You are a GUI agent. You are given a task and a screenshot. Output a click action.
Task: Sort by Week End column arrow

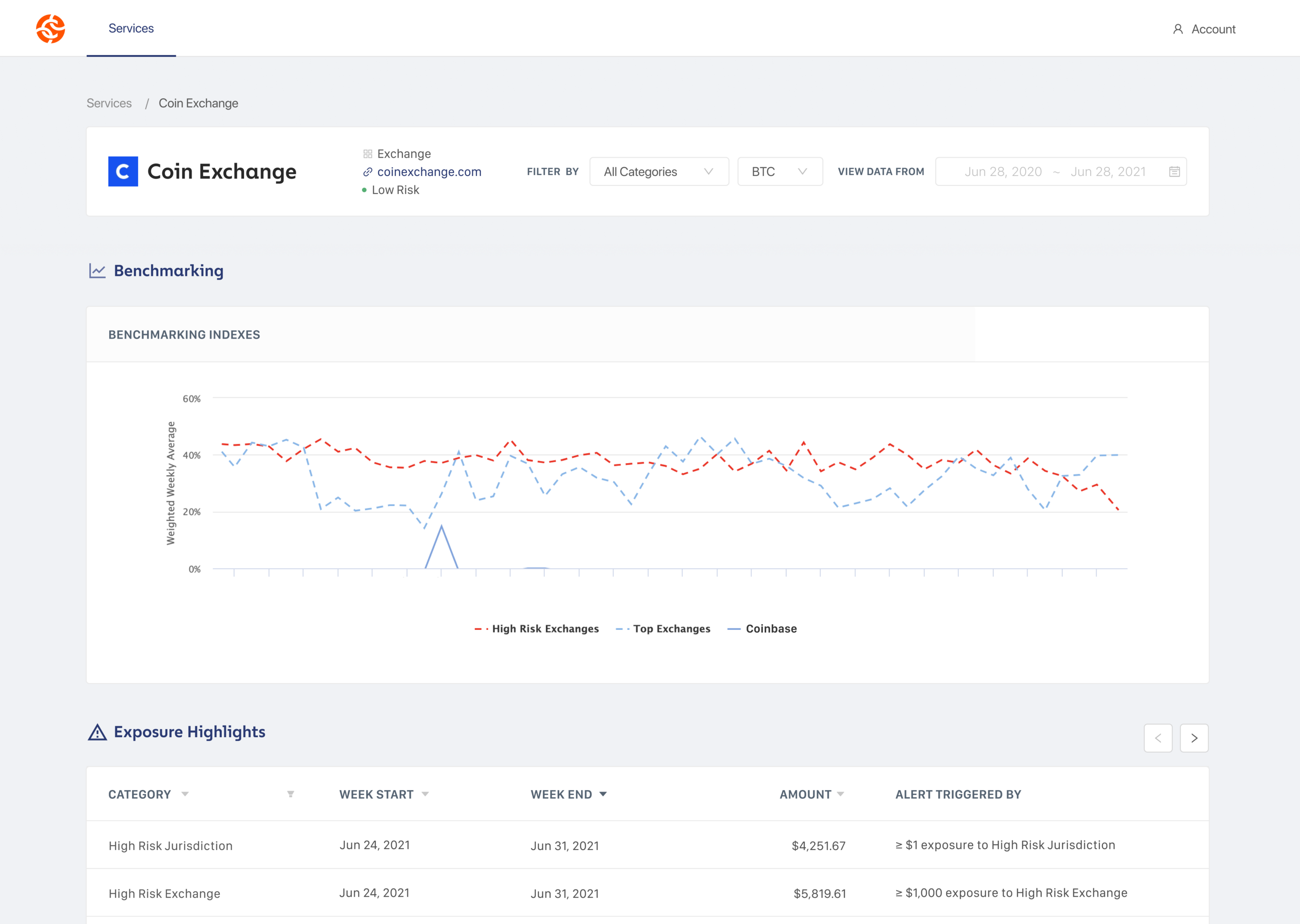[603, 794]
